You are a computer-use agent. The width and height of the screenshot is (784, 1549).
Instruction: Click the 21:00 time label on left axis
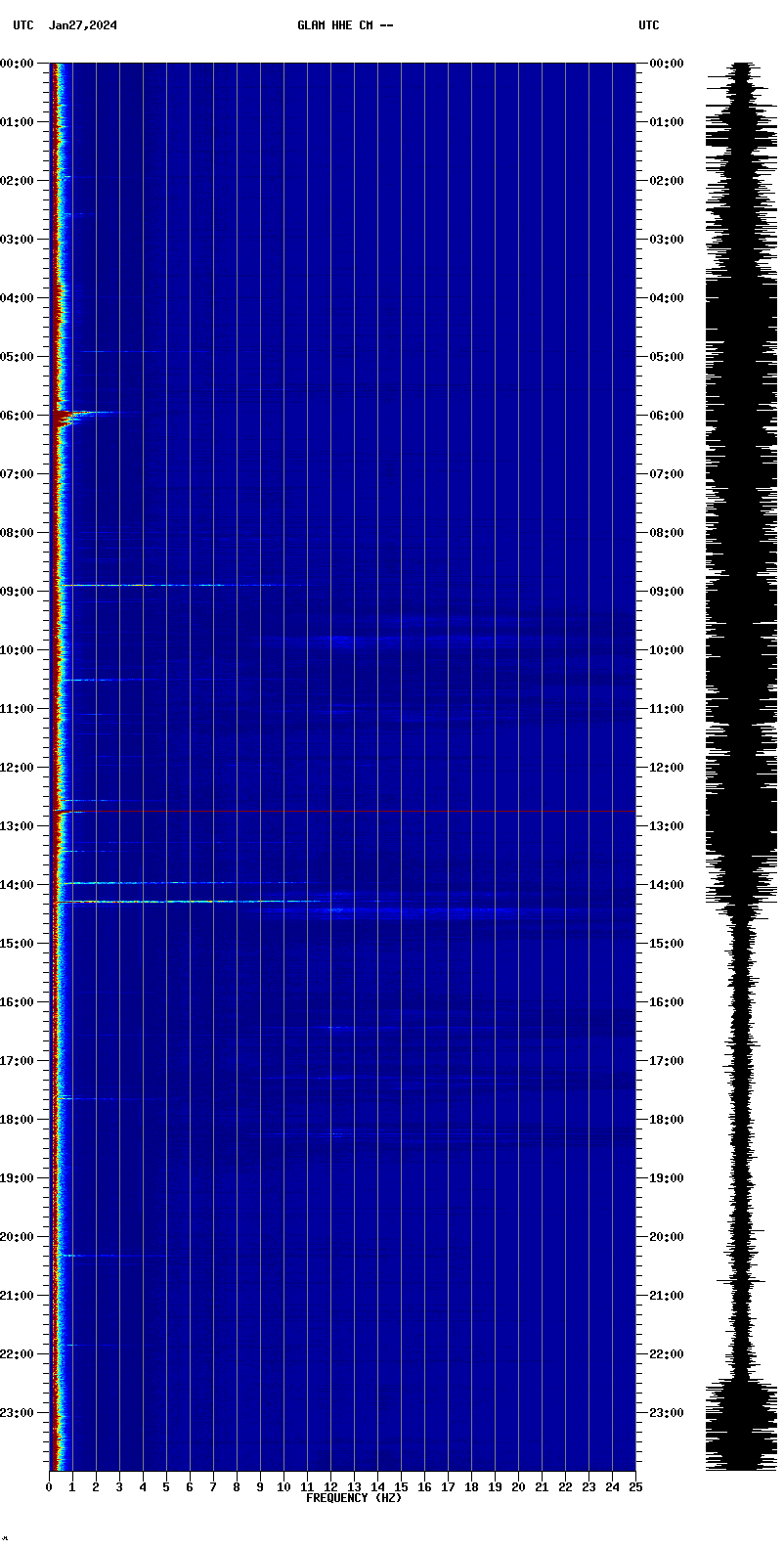pyautogui.click(x=17, y=1296)
